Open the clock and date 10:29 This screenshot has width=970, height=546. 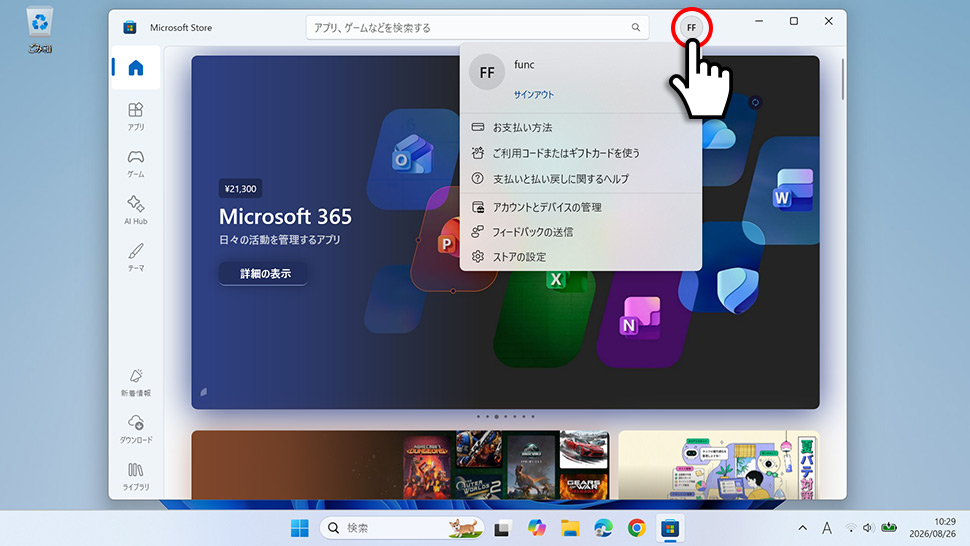[x=932, y=528]
